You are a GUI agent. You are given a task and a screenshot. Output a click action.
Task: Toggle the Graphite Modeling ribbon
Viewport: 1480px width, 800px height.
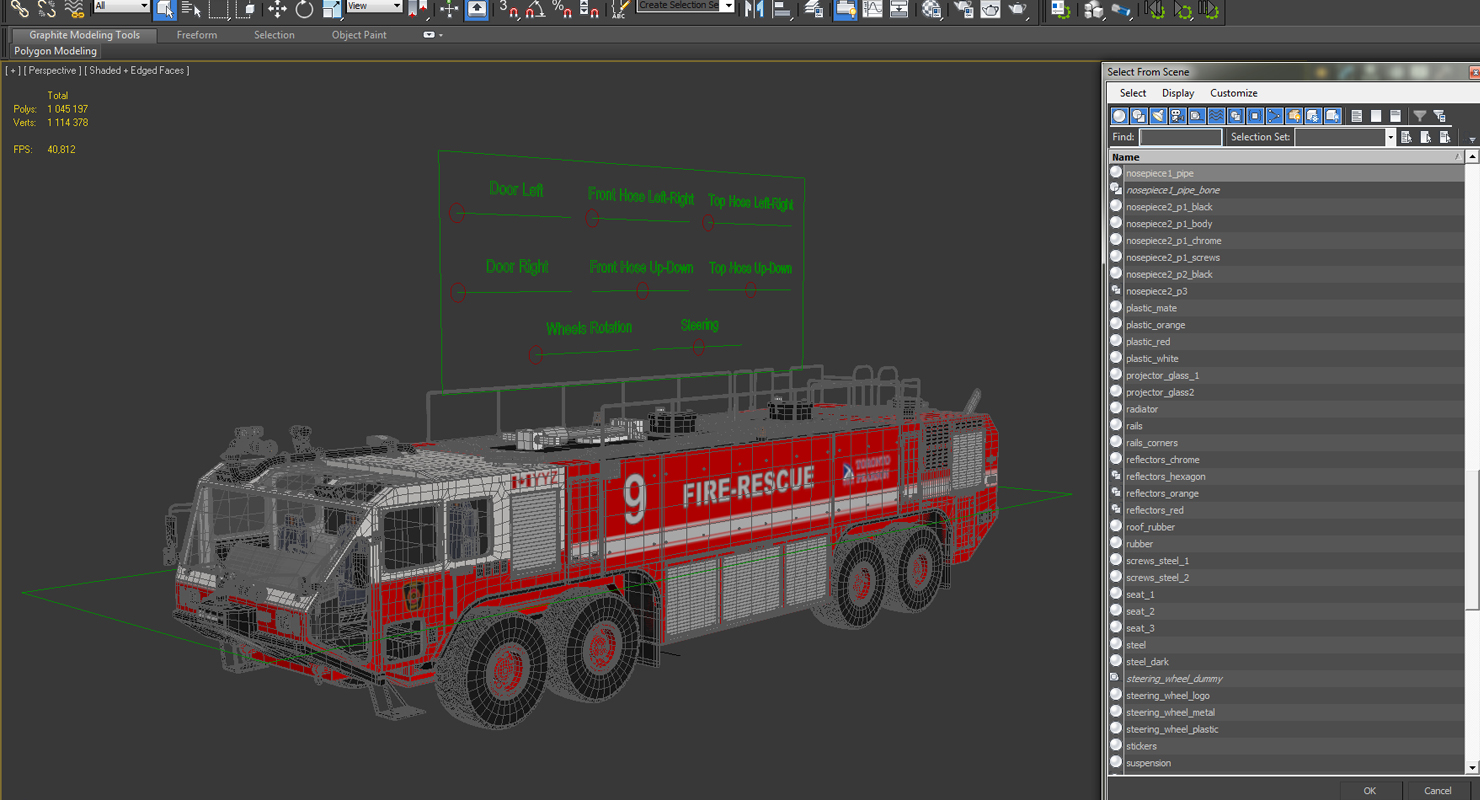pos(846,9)
